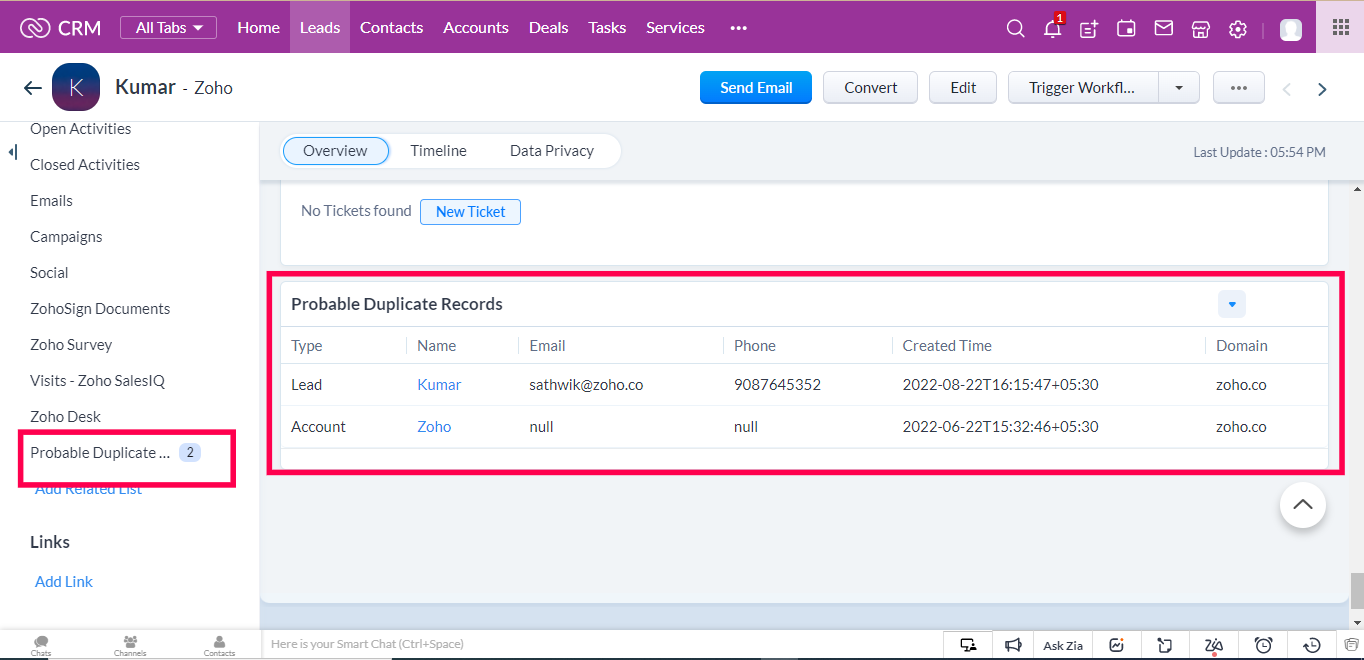Collapse the related list sidebar

(x=13, y=152)
